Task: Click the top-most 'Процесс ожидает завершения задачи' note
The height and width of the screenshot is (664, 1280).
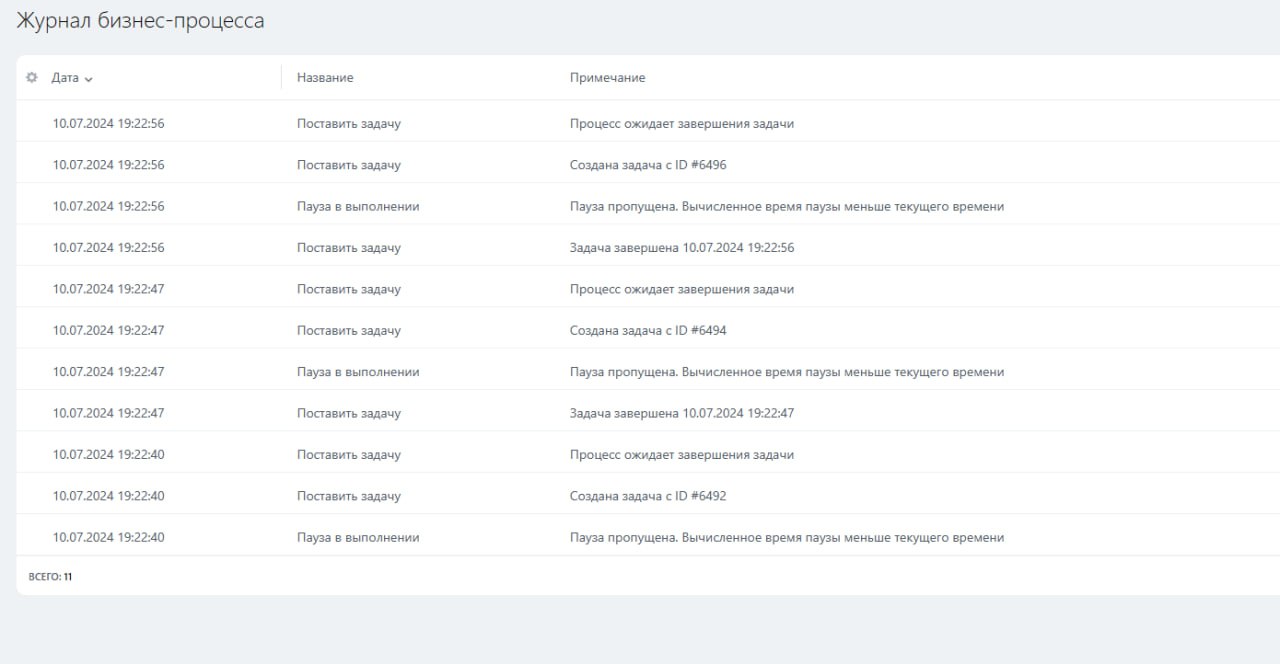Action: pos(682,124)
